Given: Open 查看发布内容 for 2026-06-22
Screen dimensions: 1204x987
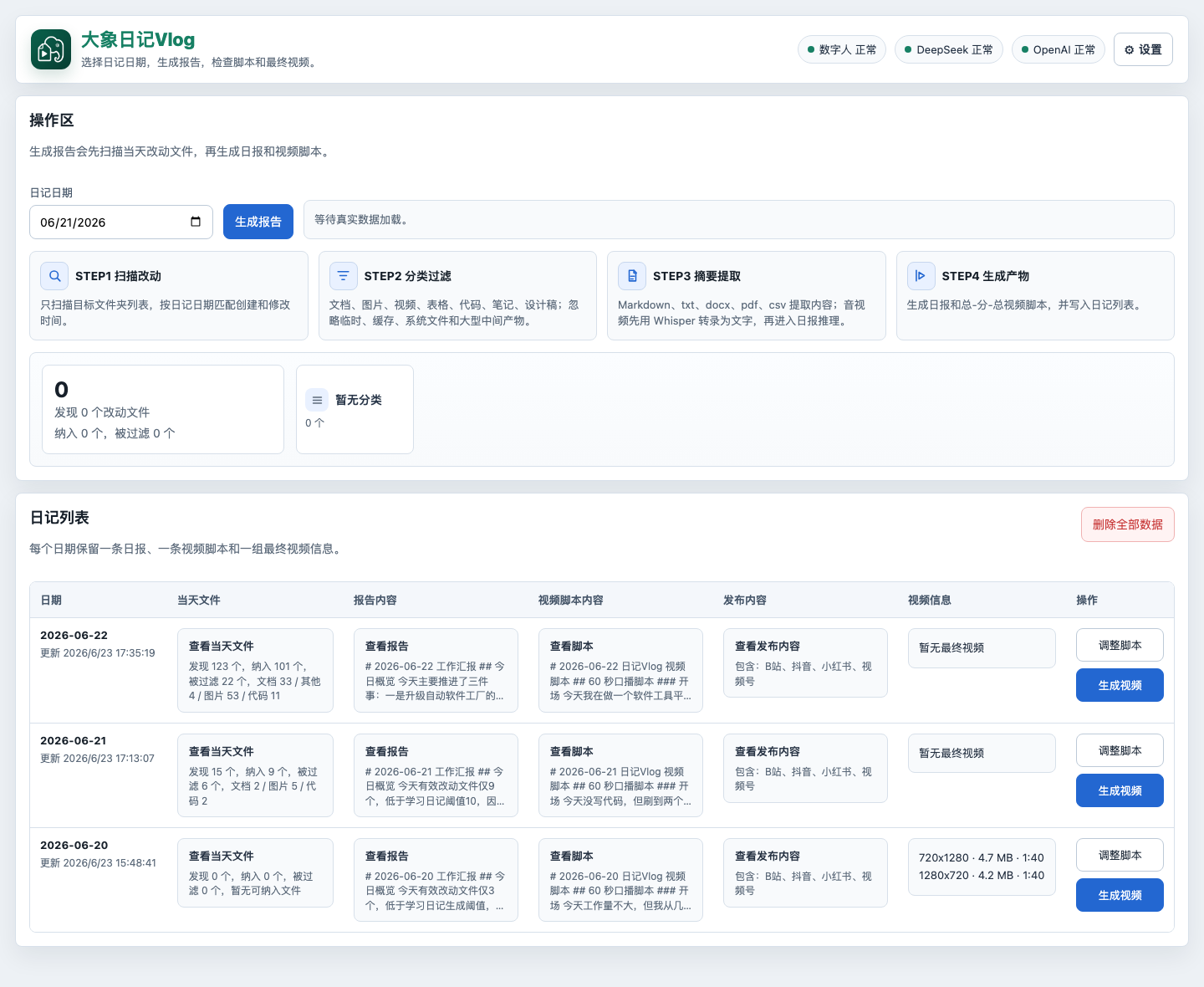Looking at the screenshot, I should [x=805, y=662].
